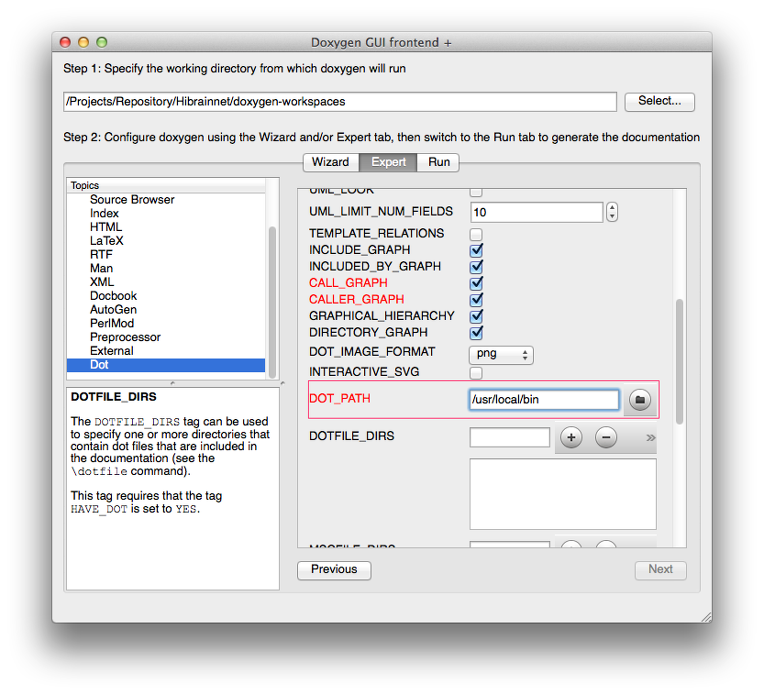The width and height of the screenshot is (764, 695).
Task: Uncheck INCLUDE_GRAPH option
Action: point(476,250)
